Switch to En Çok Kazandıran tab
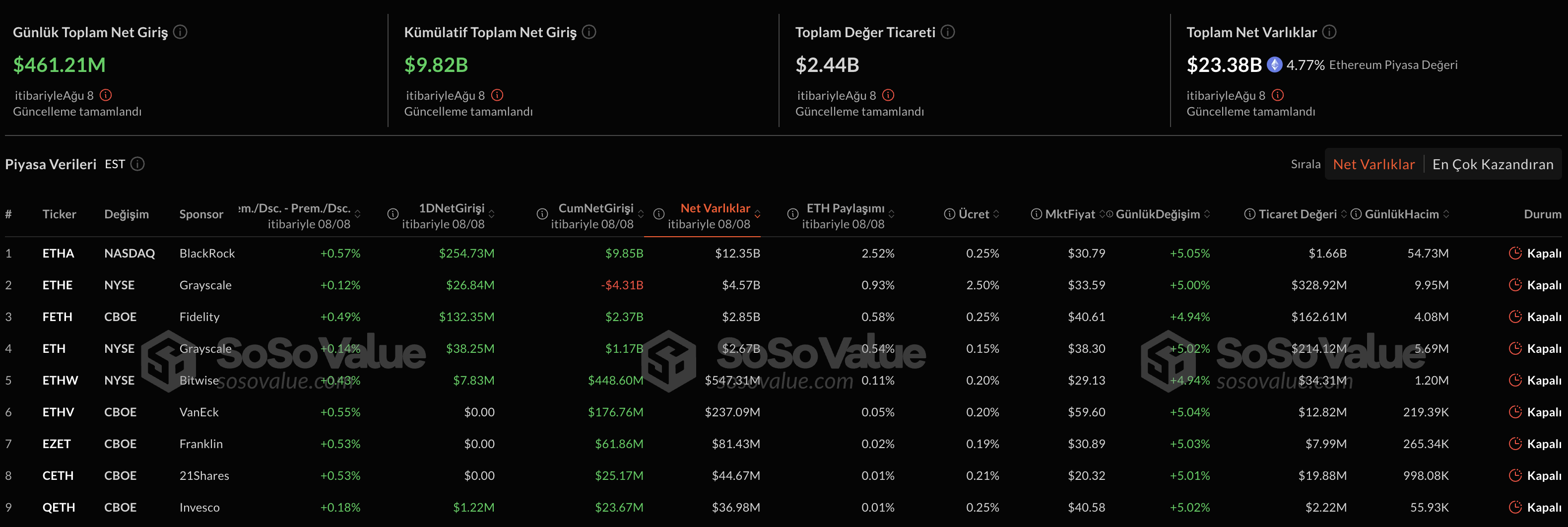1568x527 pixels. 1493,164
